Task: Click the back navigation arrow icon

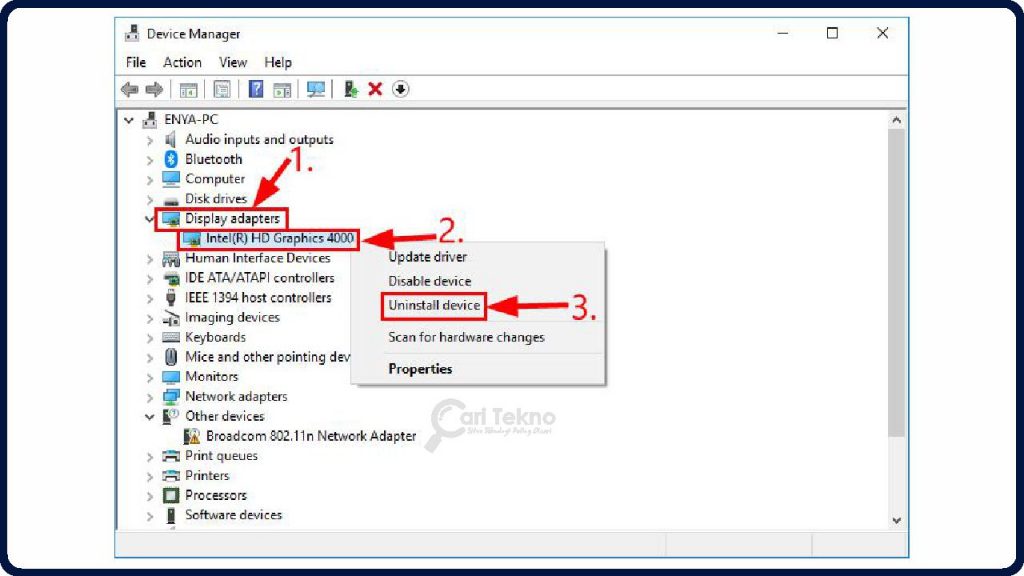Action: pyautogui.click(x=130, y=89)
